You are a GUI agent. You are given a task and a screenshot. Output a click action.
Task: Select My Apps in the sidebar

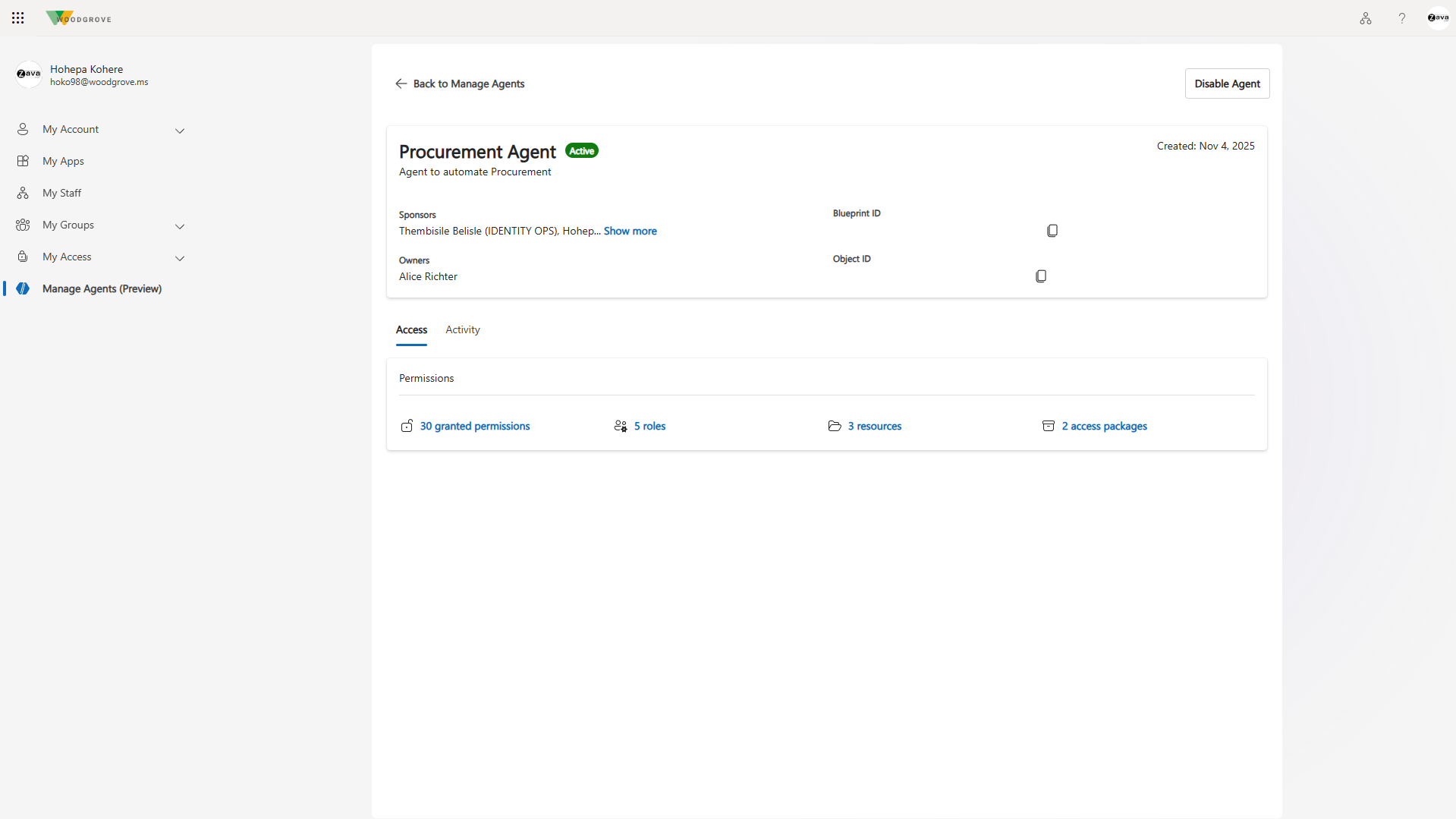62,160
